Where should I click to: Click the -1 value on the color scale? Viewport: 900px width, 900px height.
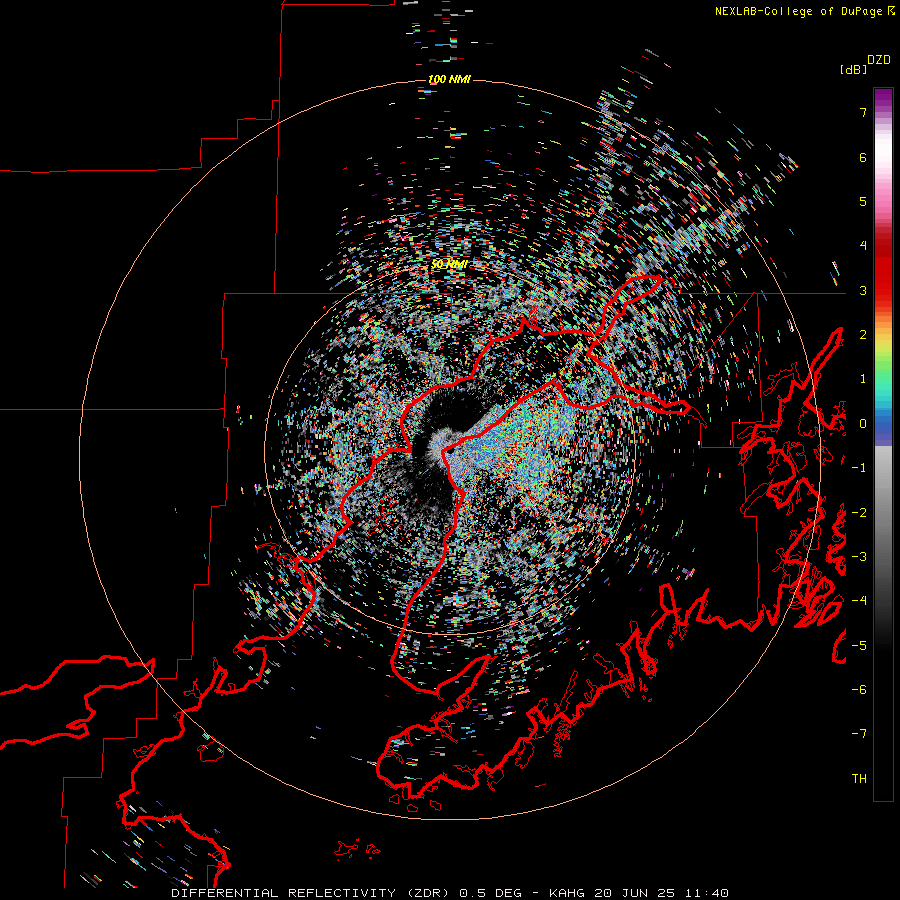859,468
